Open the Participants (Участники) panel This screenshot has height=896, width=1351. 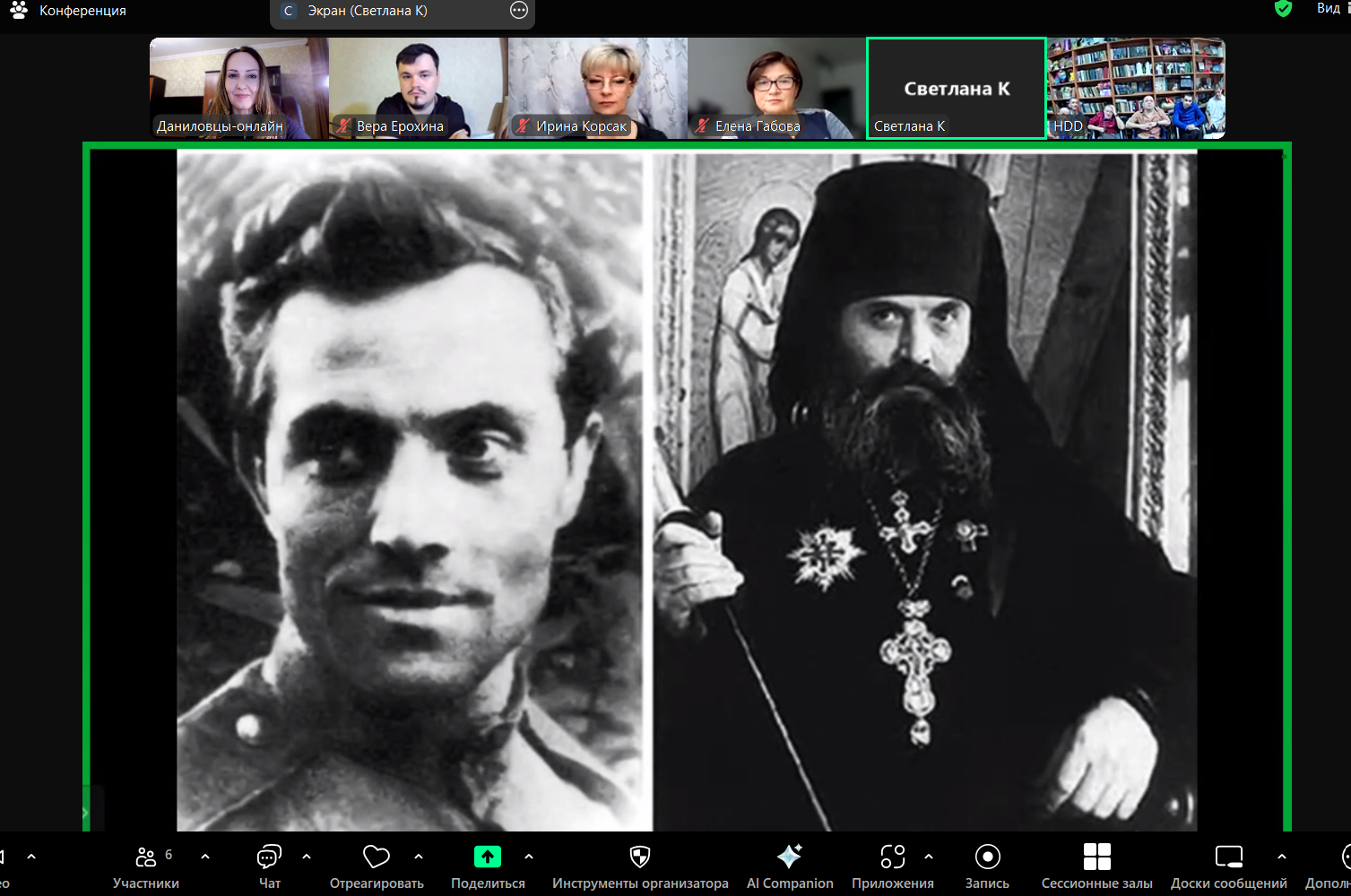click(145, 858)
